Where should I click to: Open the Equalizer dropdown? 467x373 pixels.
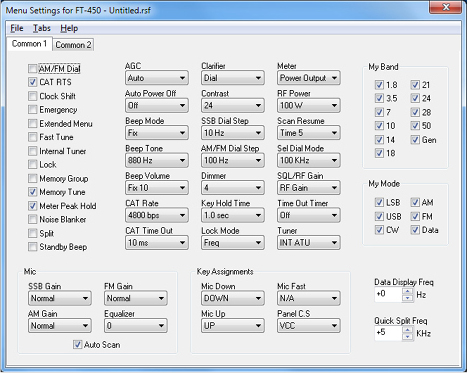click(136, 326)
